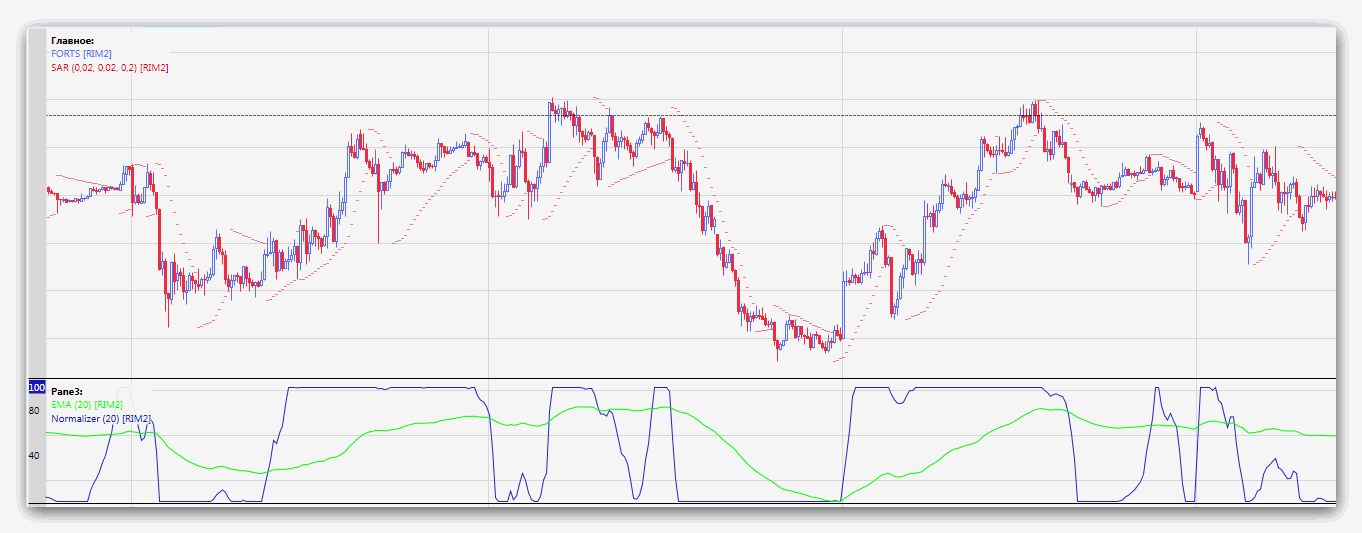Click the 40 value on Pane3 axis
The height and width of the screenshot is (533, 1362).
click(34, 456)
